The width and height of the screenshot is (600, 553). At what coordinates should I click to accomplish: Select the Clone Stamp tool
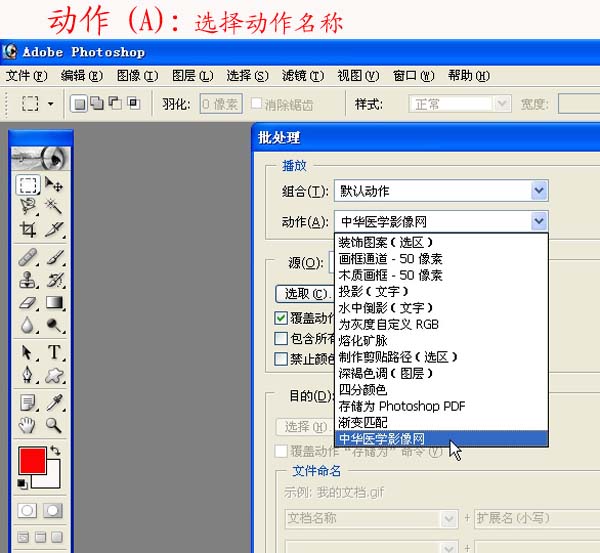tap(28, 279)
